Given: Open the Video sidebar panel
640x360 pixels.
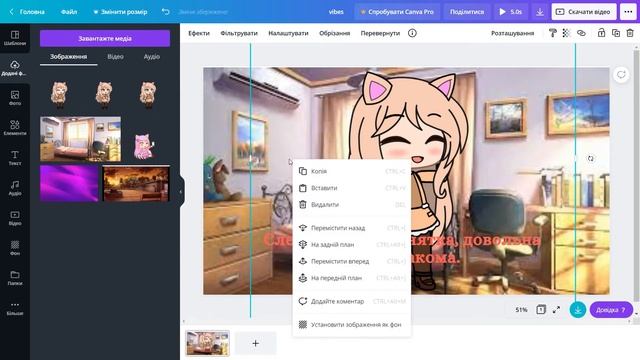Looking at the screenshot, I should 15,218.
